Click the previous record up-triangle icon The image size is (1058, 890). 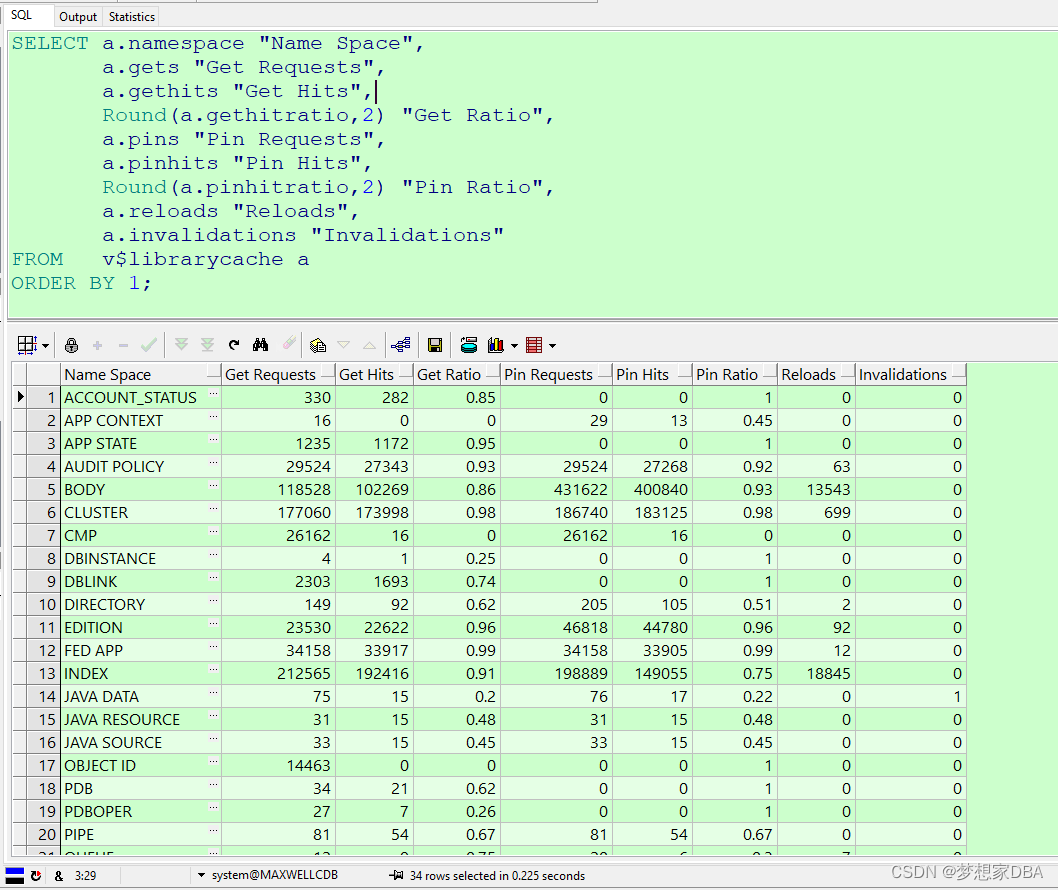click(369, 345)
